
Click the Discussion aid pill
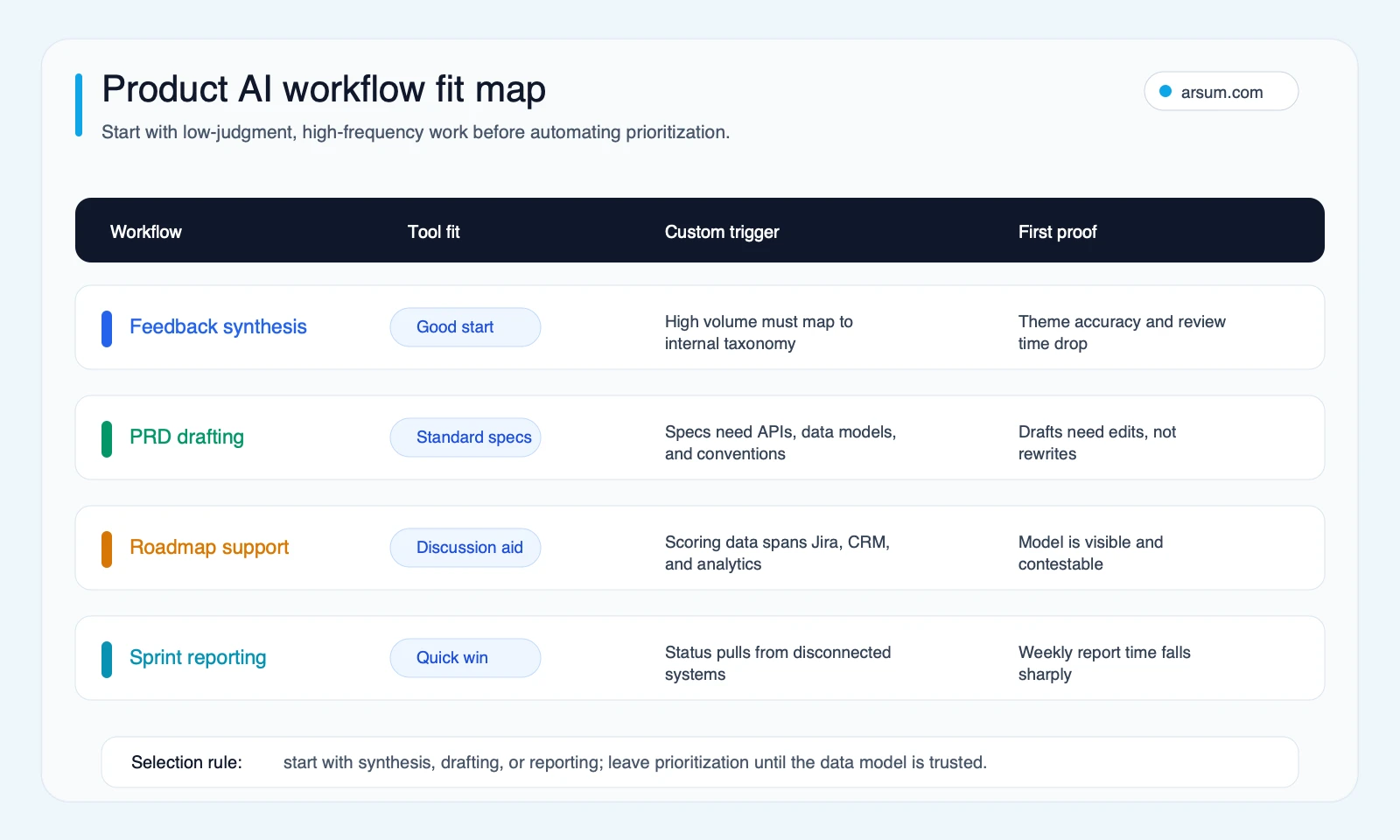point(465,548)
